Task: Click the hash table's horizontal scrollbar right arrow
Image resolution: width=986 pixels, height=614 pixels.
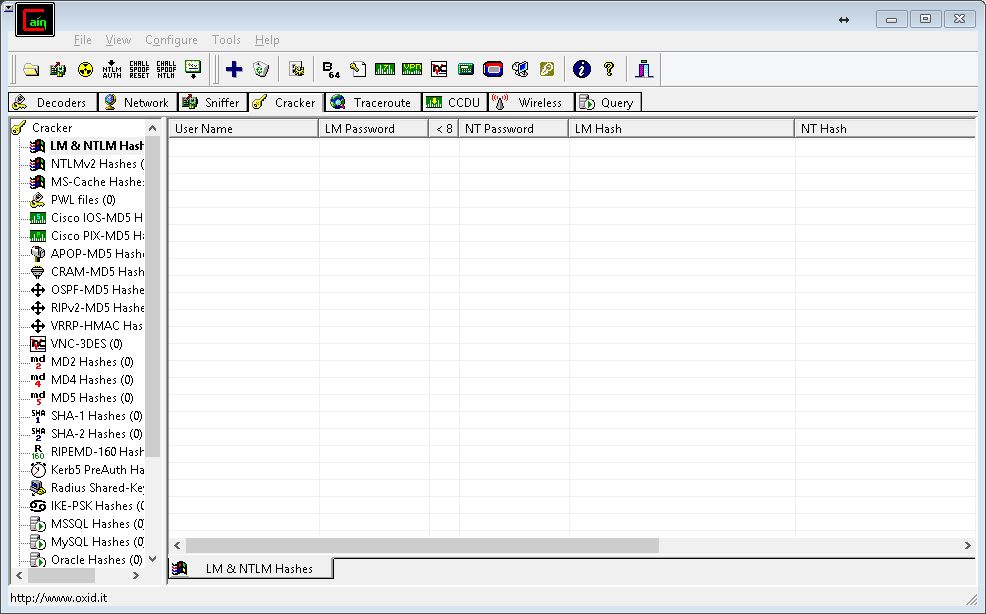Action: [x=968, y=545]
